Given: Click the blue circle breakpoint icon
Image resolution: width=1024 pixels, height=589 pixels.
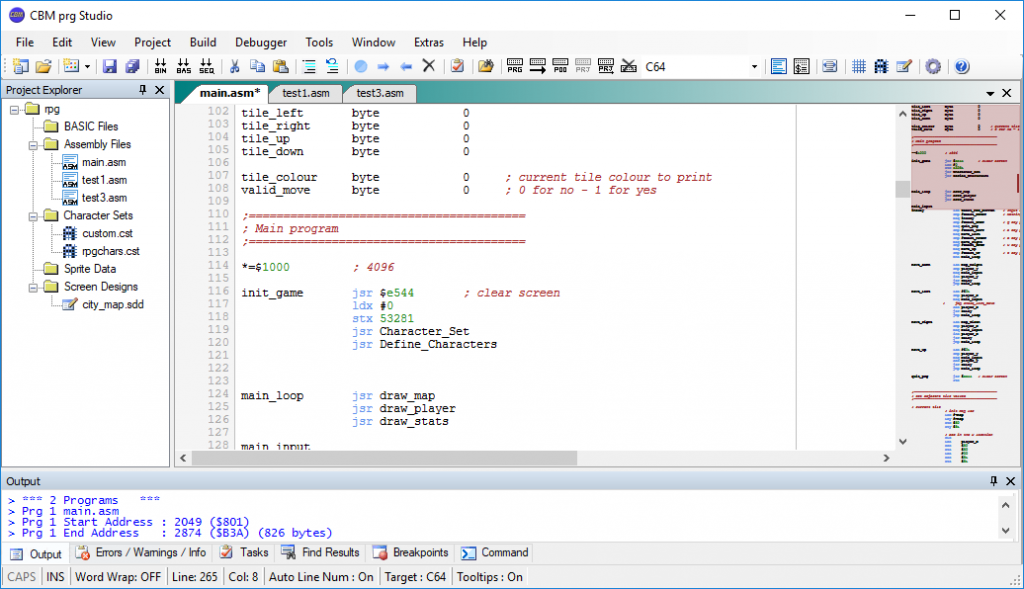Looking at the screenshot, I should point(360,67).
